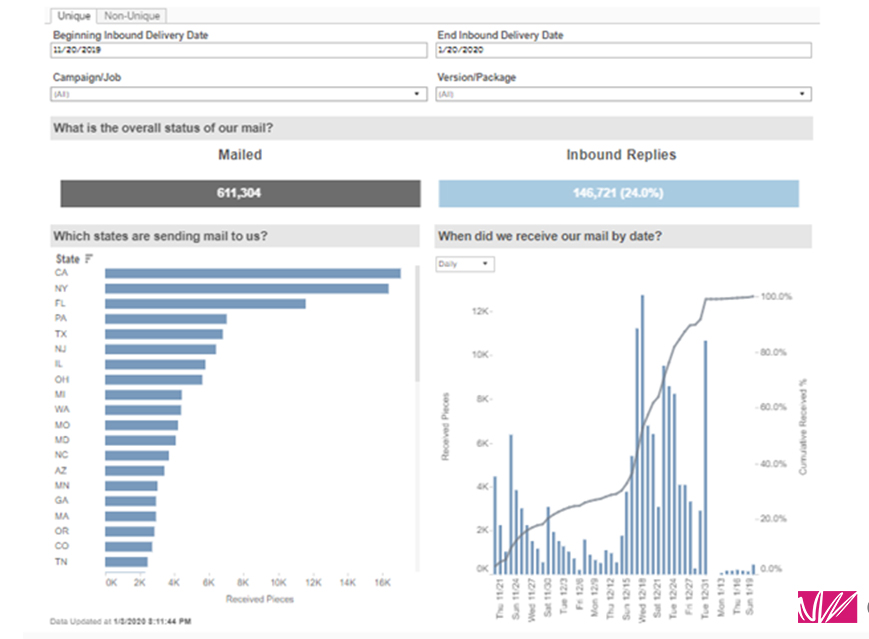Screen dimensions: 869x639
Task: Select the AZ state bar
Action: (135, 471)
